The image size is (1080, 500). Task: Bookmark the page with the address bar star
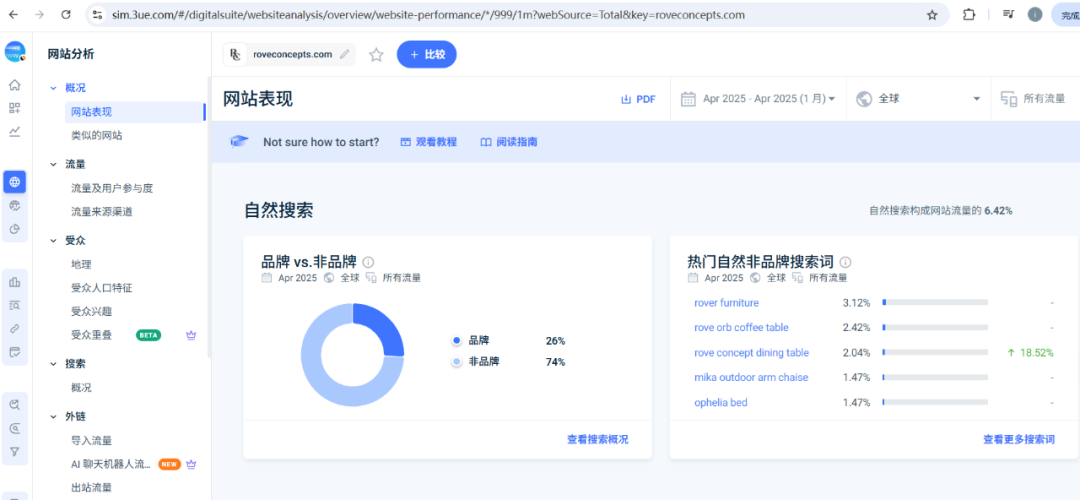[932, 14]
